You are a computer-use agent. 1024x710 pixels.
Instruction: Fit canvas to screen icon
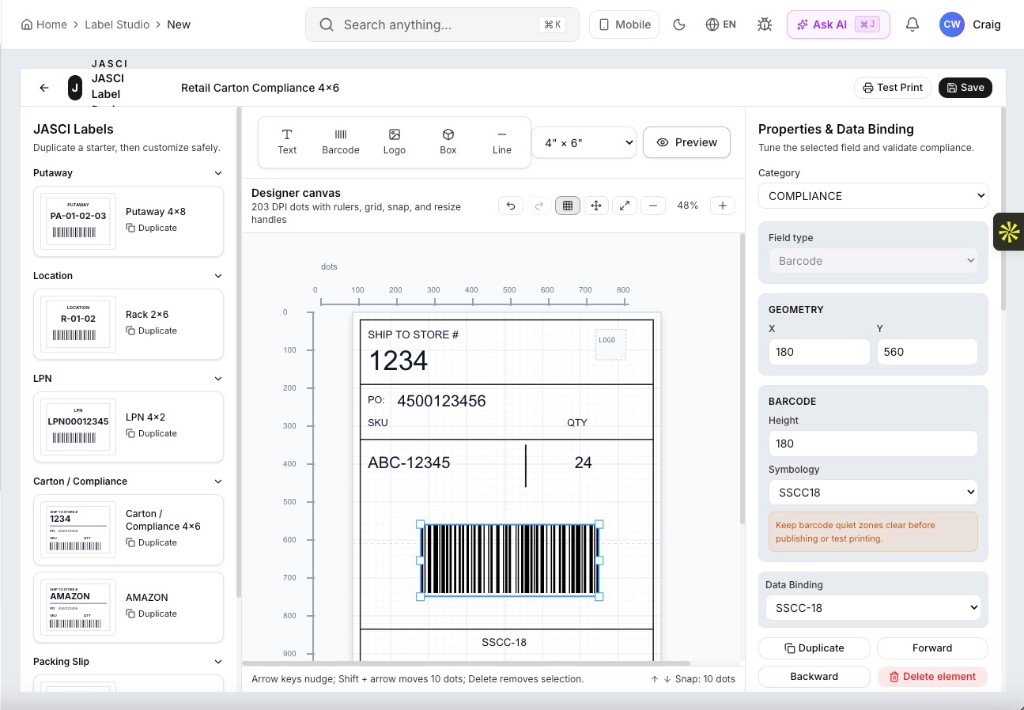[x=624, y=206]
